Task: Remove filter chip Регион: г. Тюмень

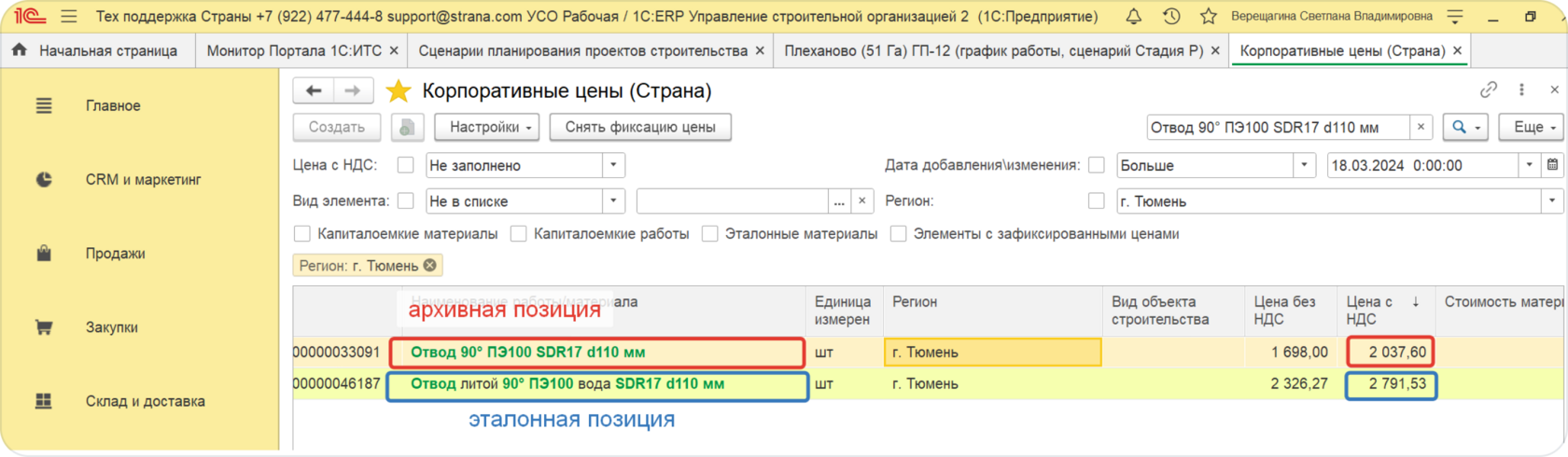Action: pyautogui.click(x=429, y=266)
